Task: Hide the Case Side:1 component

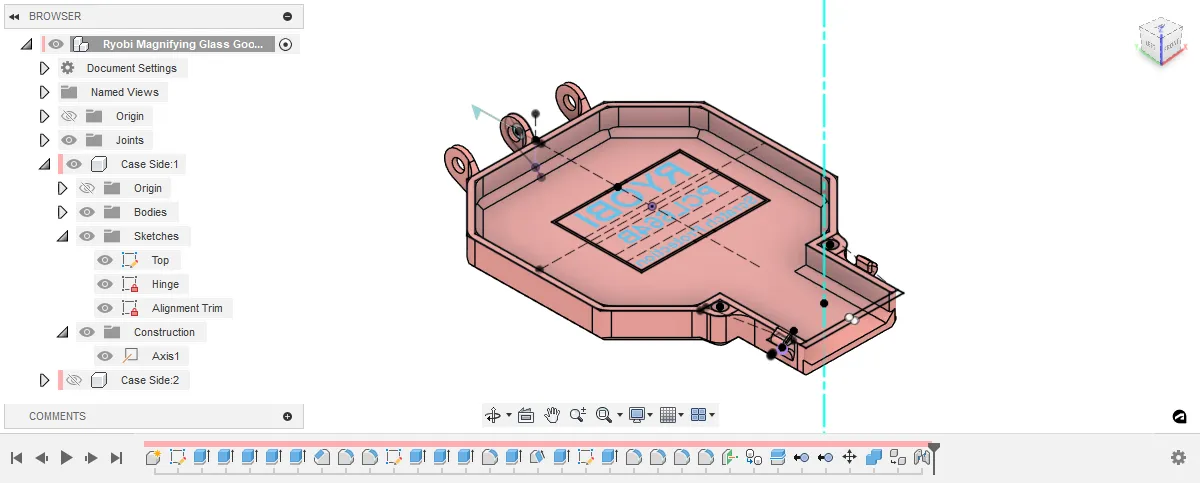Action: [74, 164]
